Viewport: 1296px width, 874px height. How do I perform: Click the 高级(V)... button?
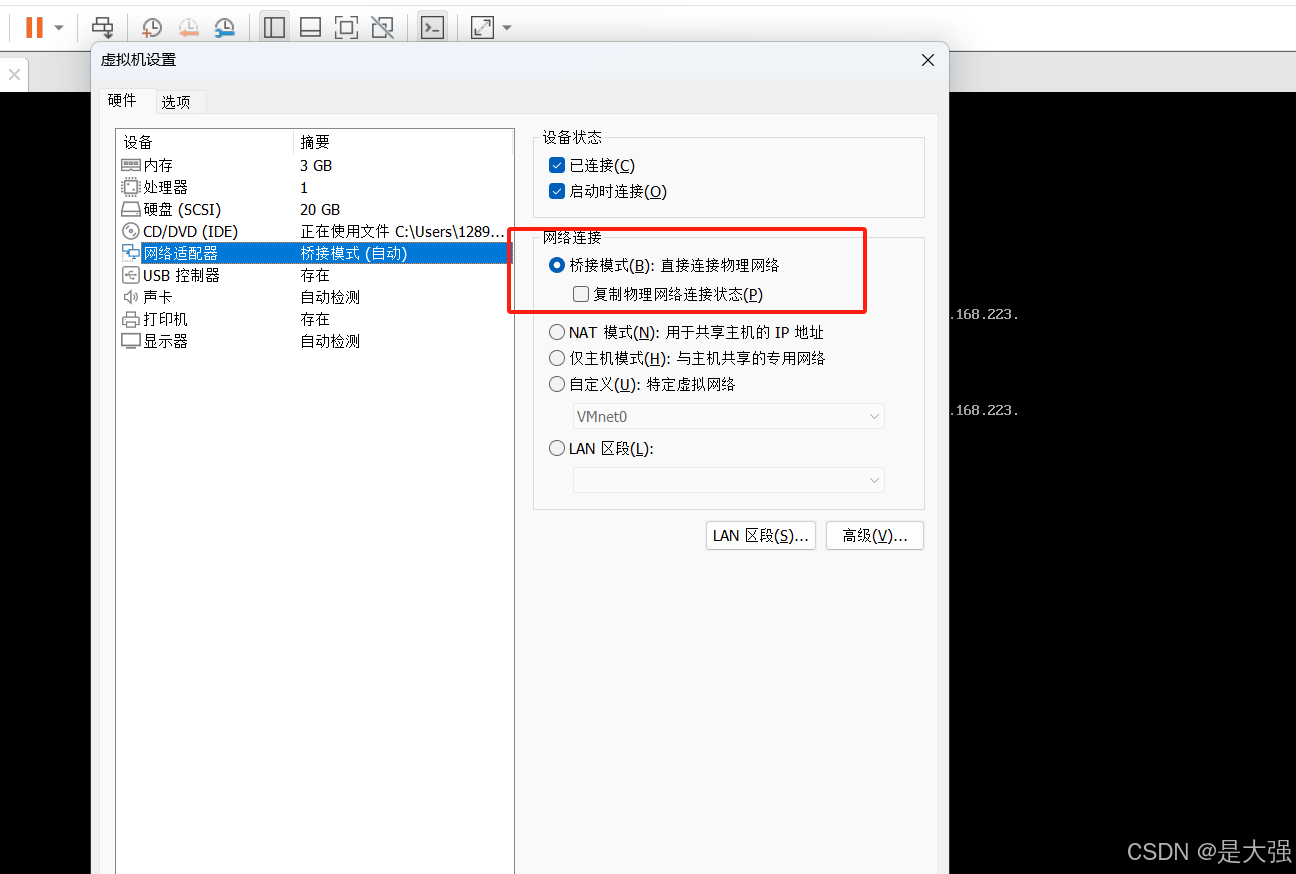pyautogui.click(x=875, y=535)
